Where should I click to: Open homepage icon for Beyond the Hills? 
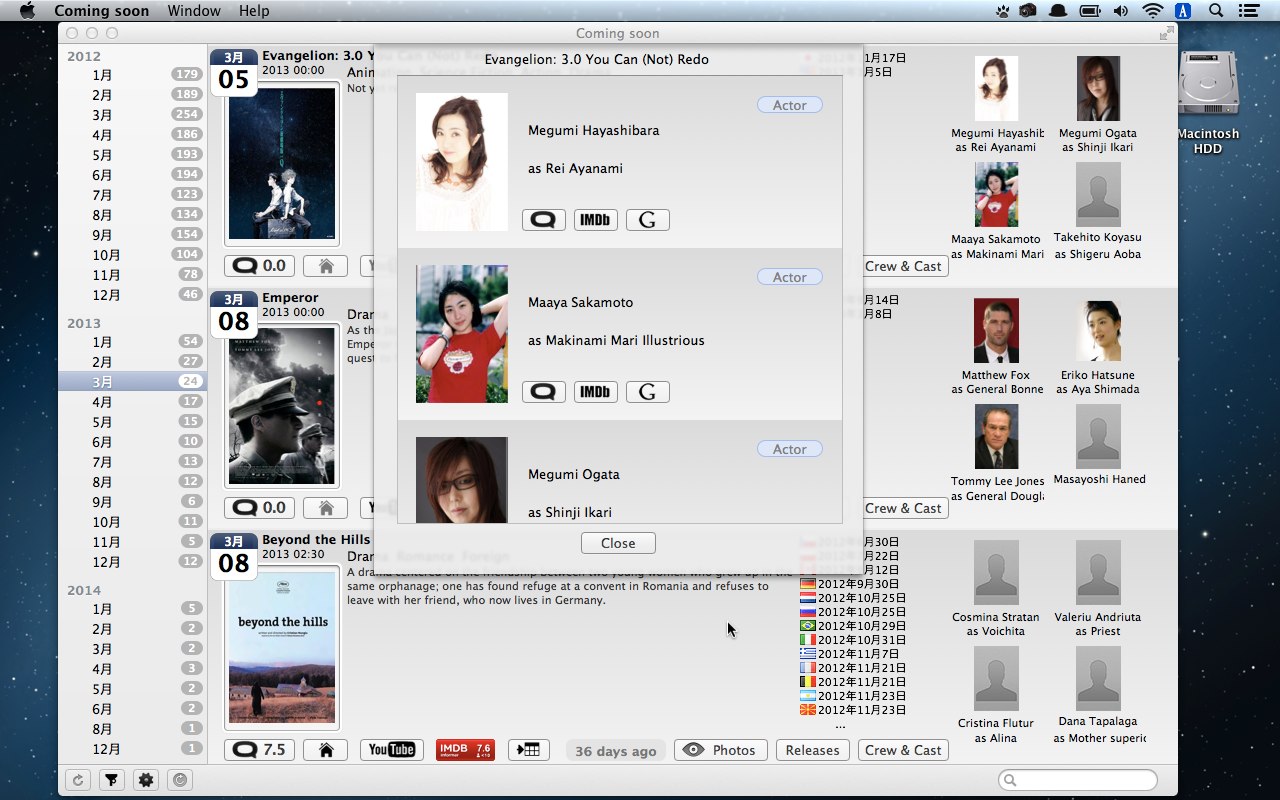tap(325, 750)
